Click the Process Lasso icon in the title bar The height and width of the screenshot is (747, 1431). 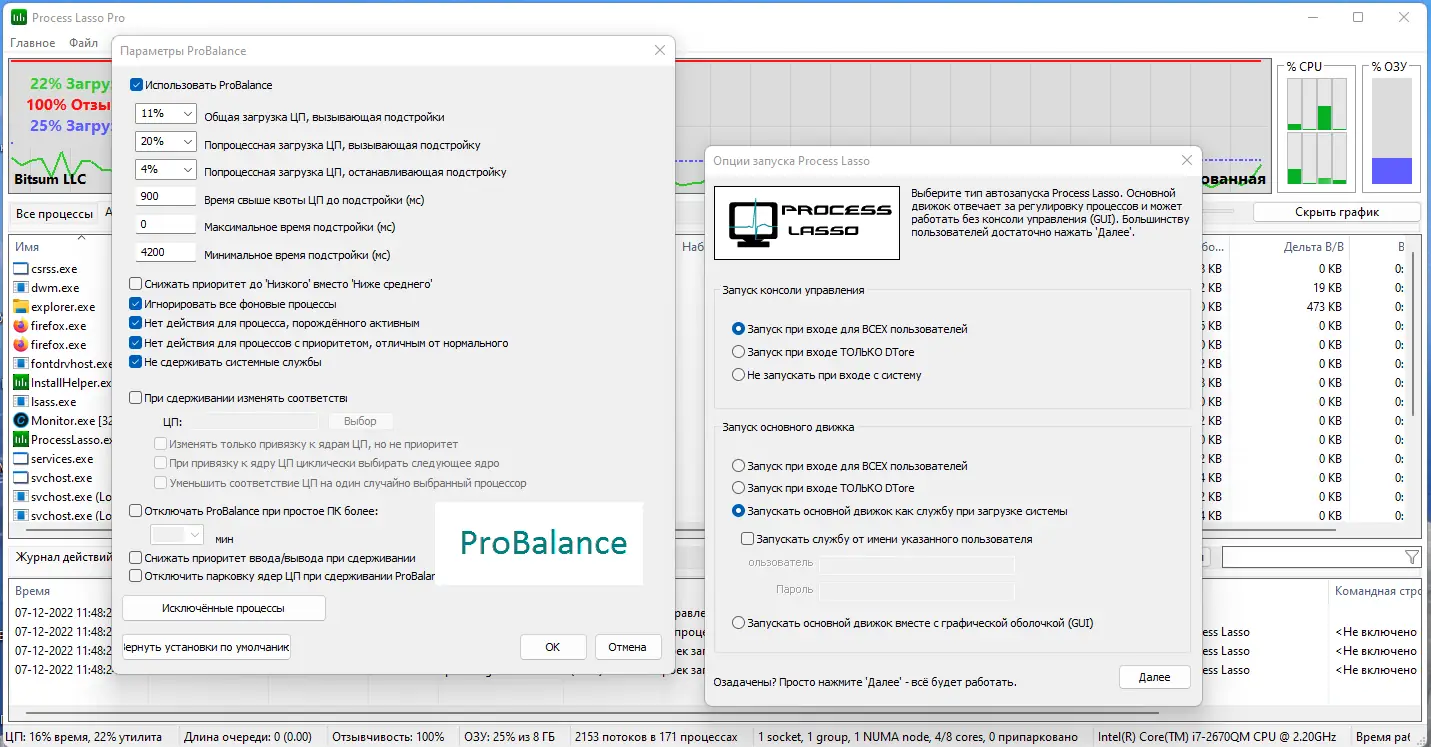[x=18, y=17]
